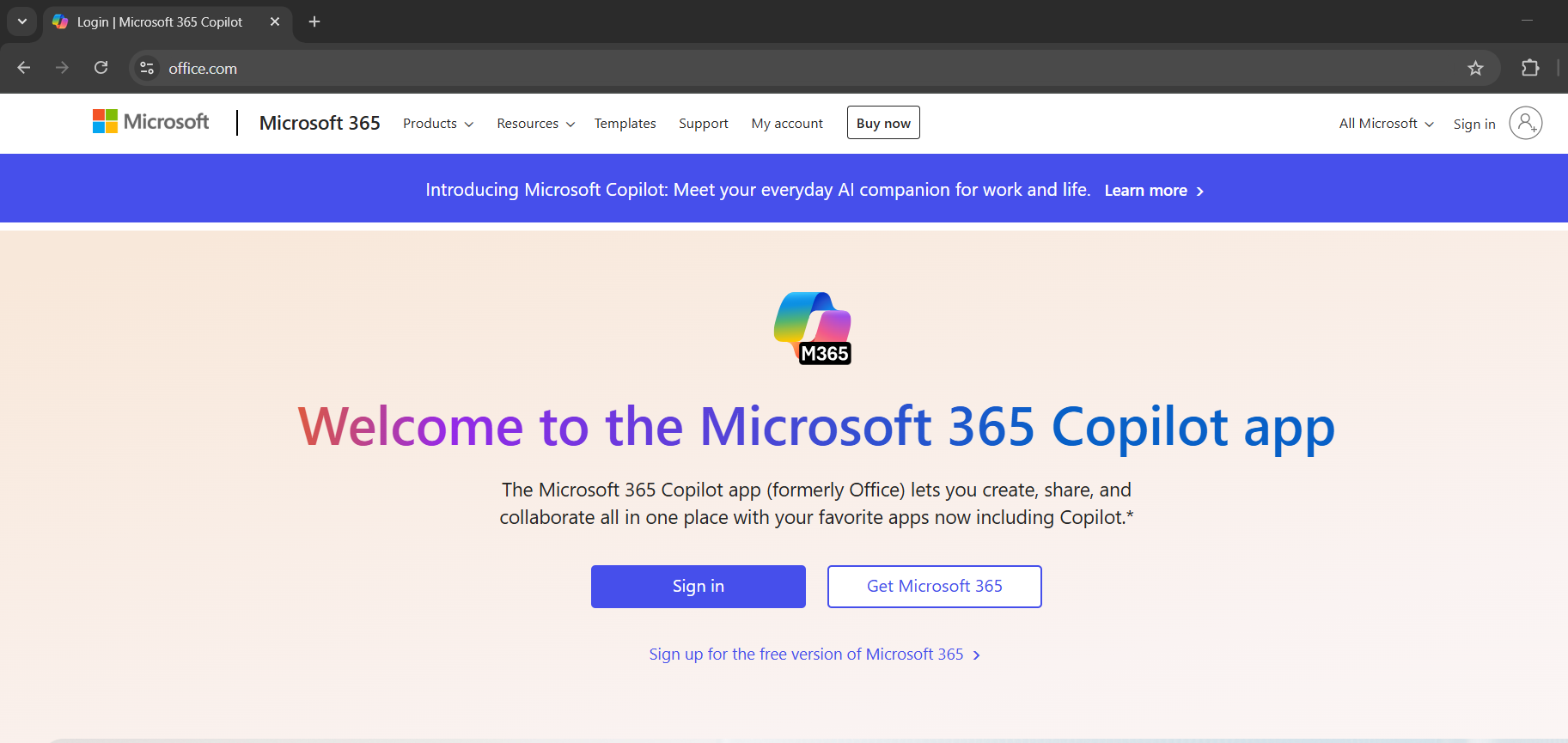The width and height of the screenshot is (1568, 743).
Task: Open a new browser tab
Action: point(314,21)
